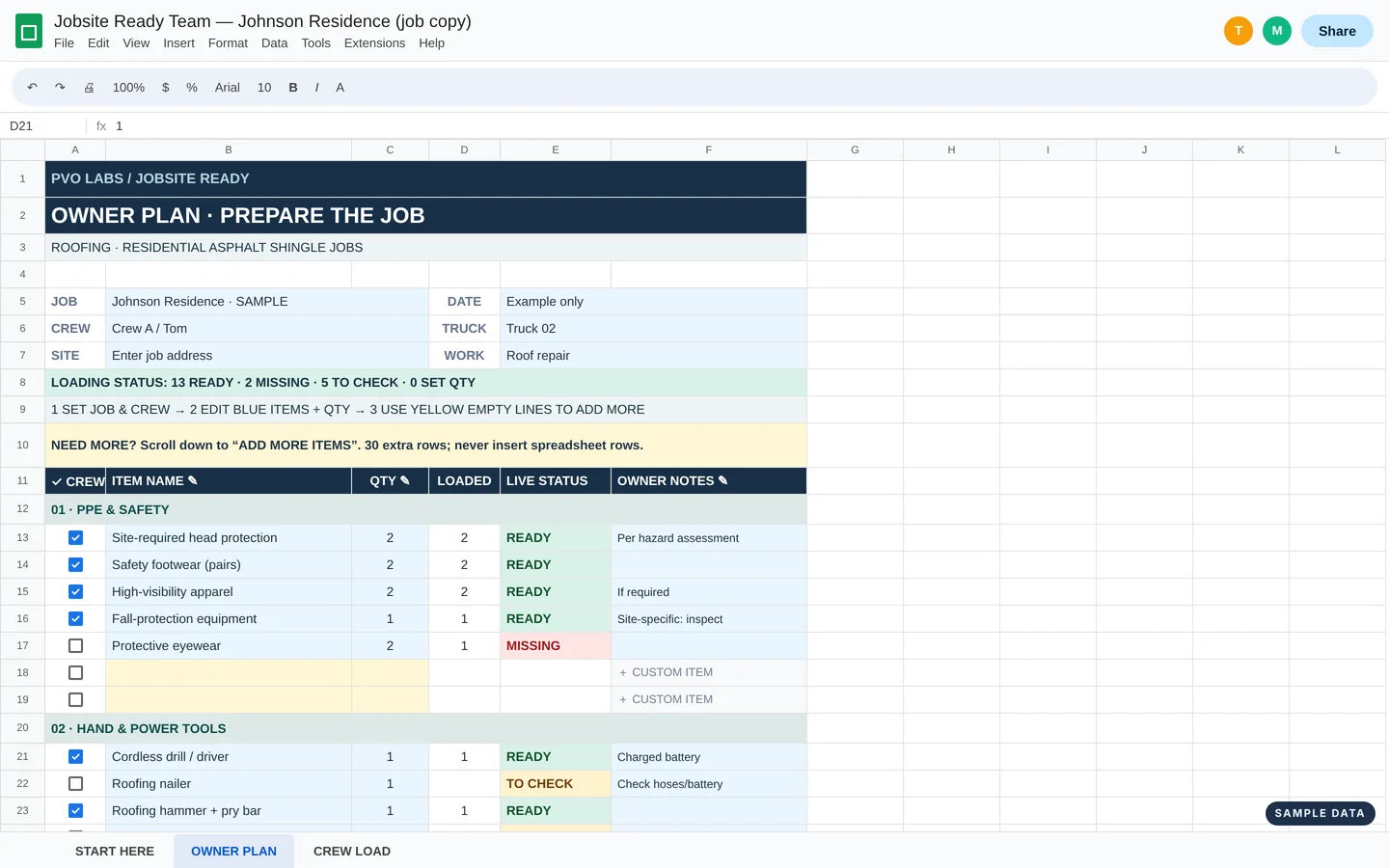
Task: Uncheck Fall-protection equipment checkbox
Action: 75,619
